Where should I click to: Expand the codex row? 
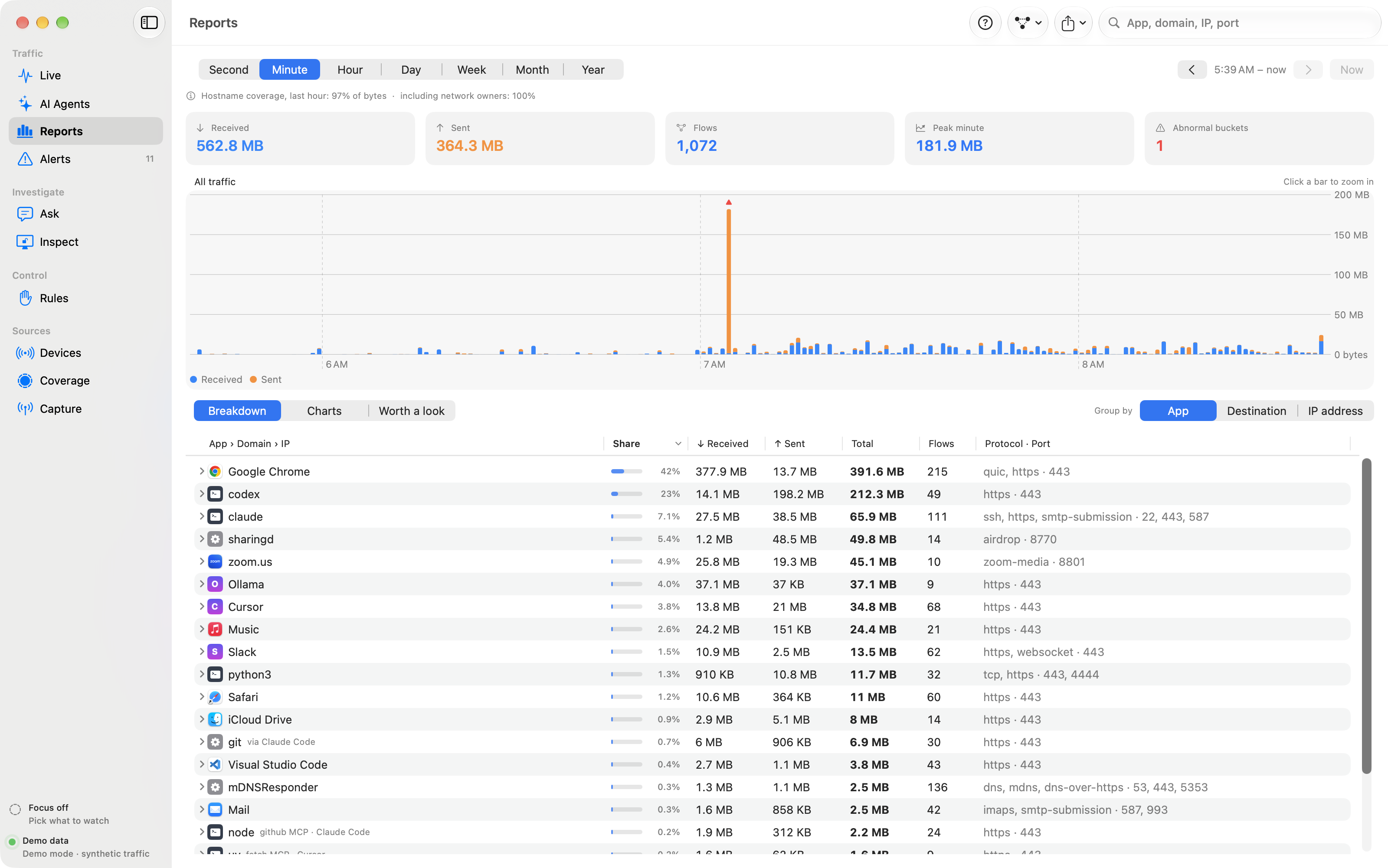tap(202, 494)
